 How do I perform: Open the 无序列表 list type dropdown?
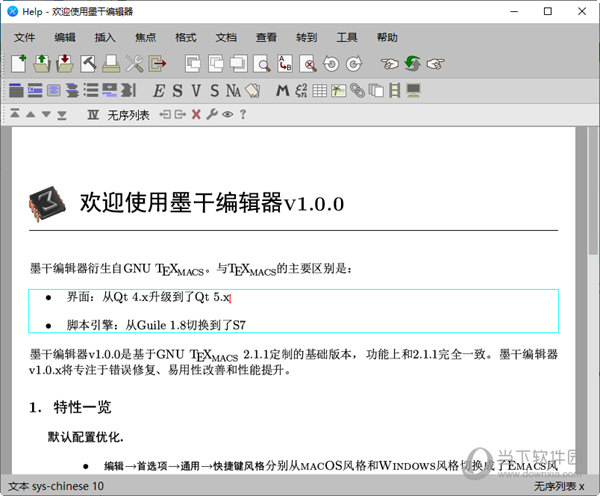tap(128, 115)
